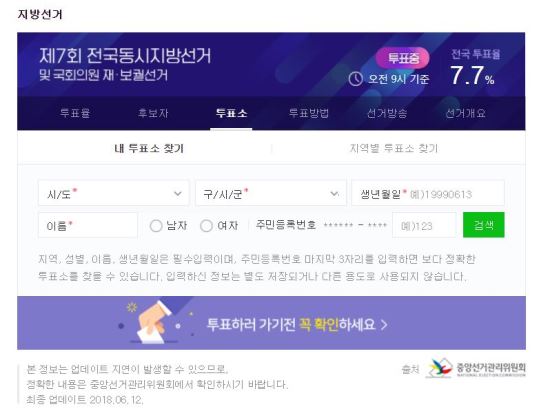Viewport: 550px width, 411px height.
Task: Click the voting hand illustration in the banner
Action: point(153,322)
